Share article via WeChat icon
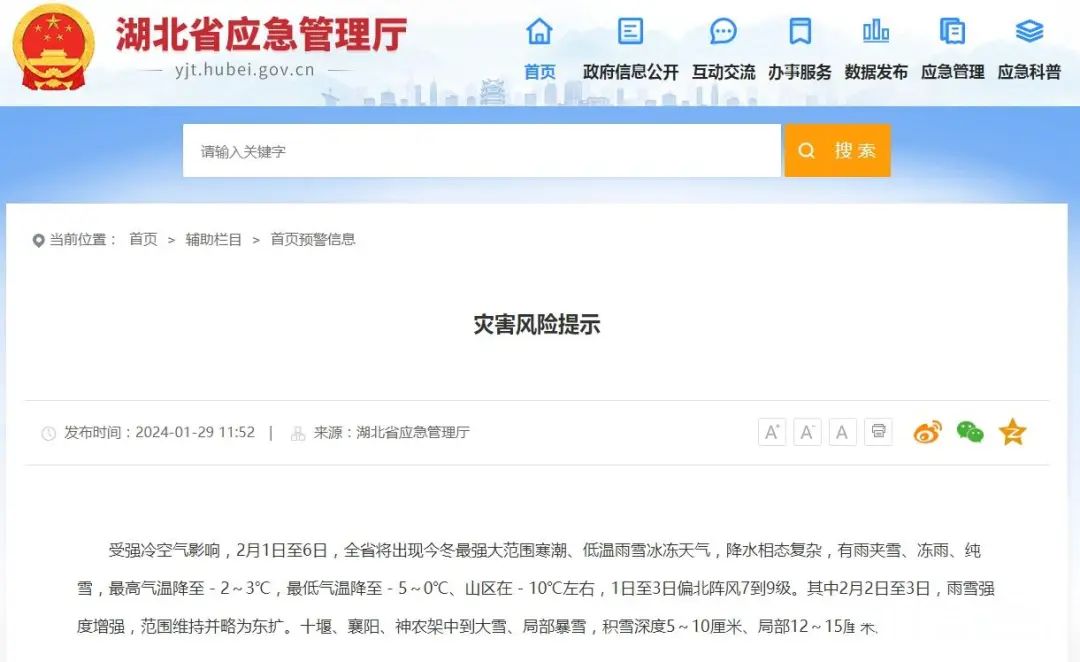This screenshot has height=662, width=1080. point(970,432)
